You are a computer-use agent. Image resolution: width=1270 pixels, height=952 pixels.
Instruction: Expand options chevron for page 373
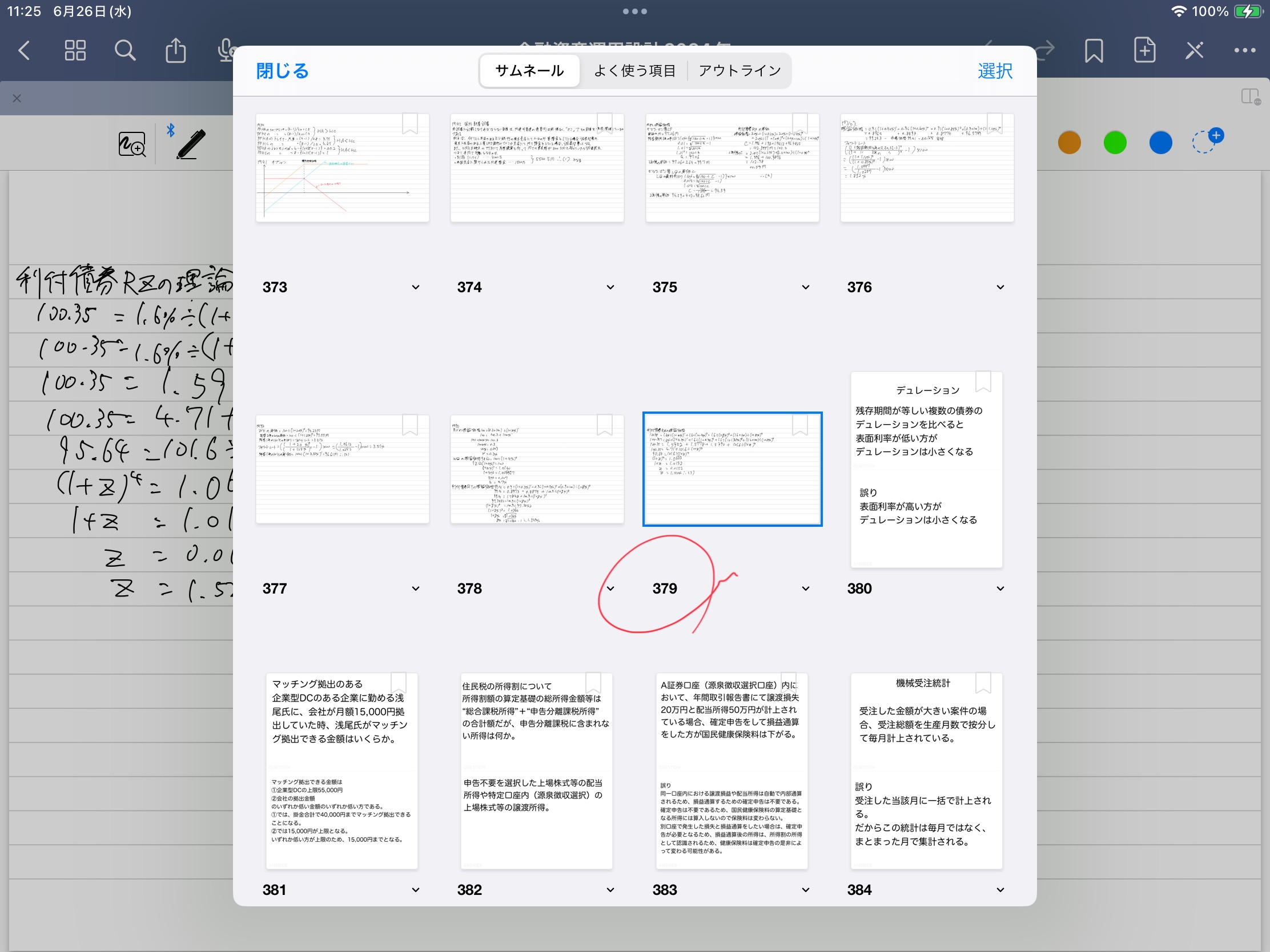[x=416, y=287]
